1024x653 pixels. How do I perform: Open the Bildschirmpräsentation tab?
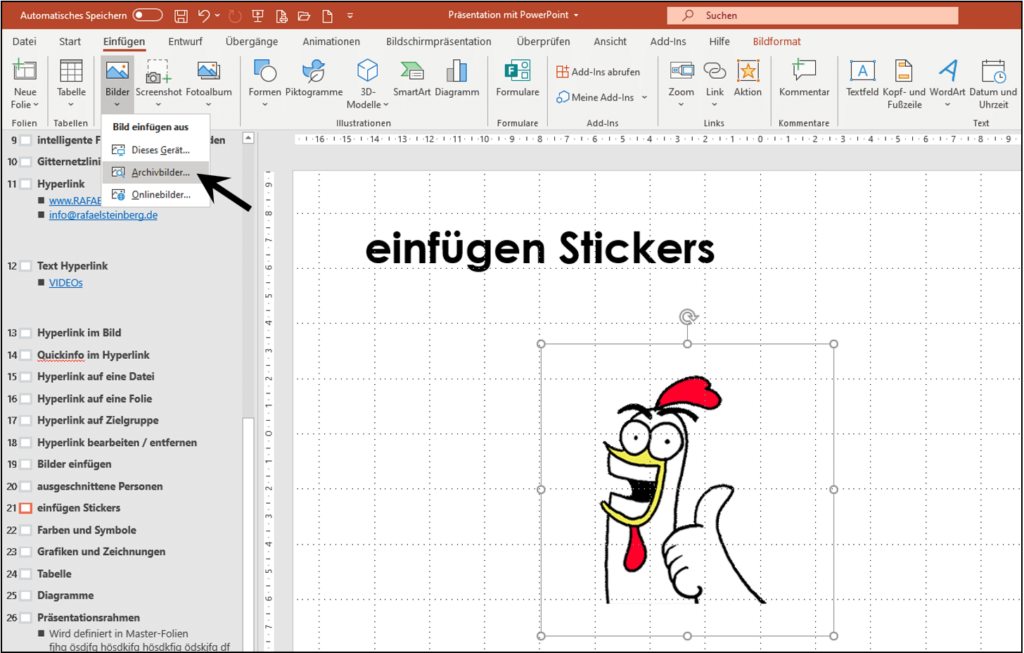(438, 41)
